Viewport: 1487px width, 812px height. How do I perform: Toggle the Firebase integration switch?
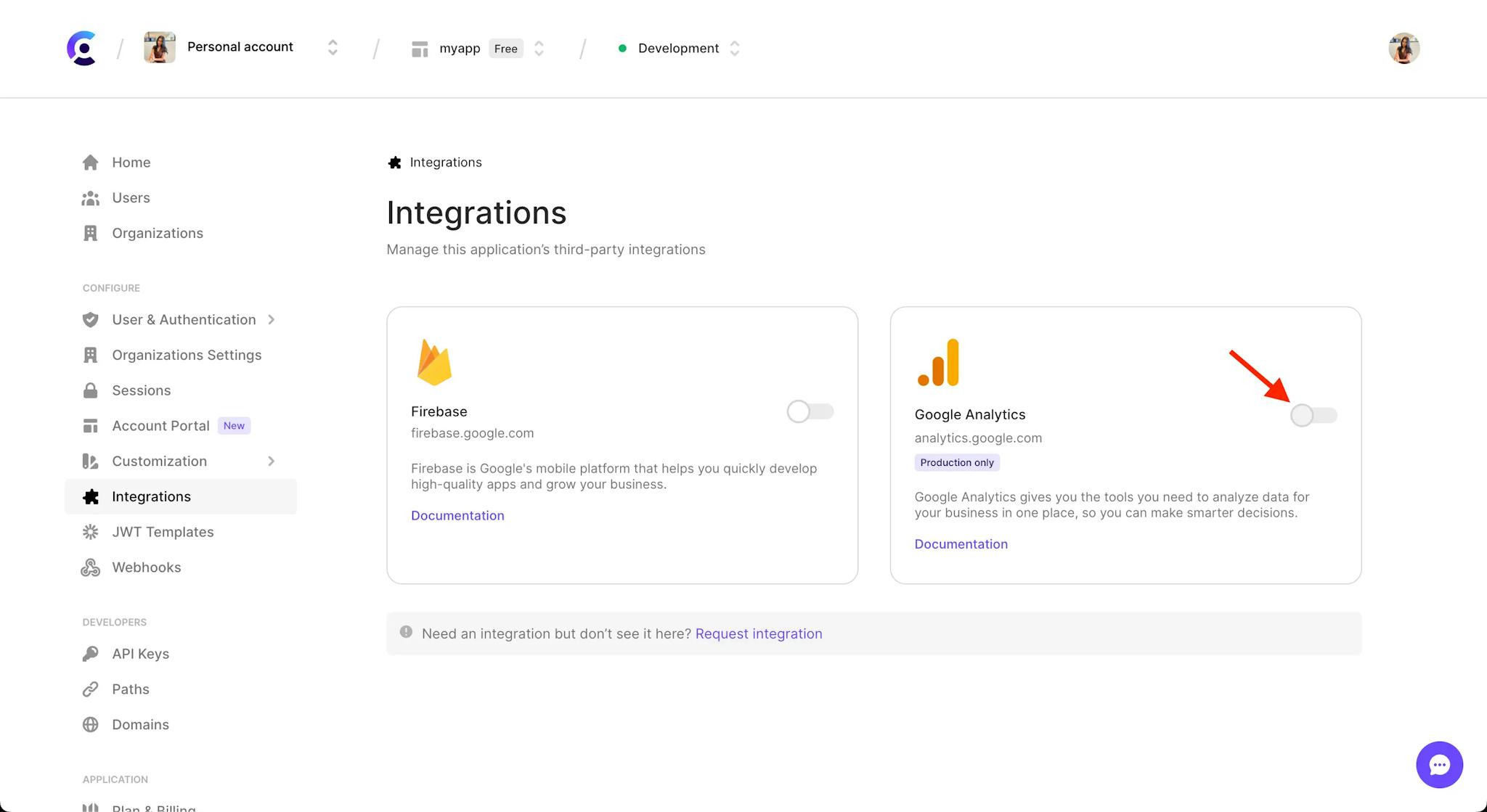pos(810,411)
